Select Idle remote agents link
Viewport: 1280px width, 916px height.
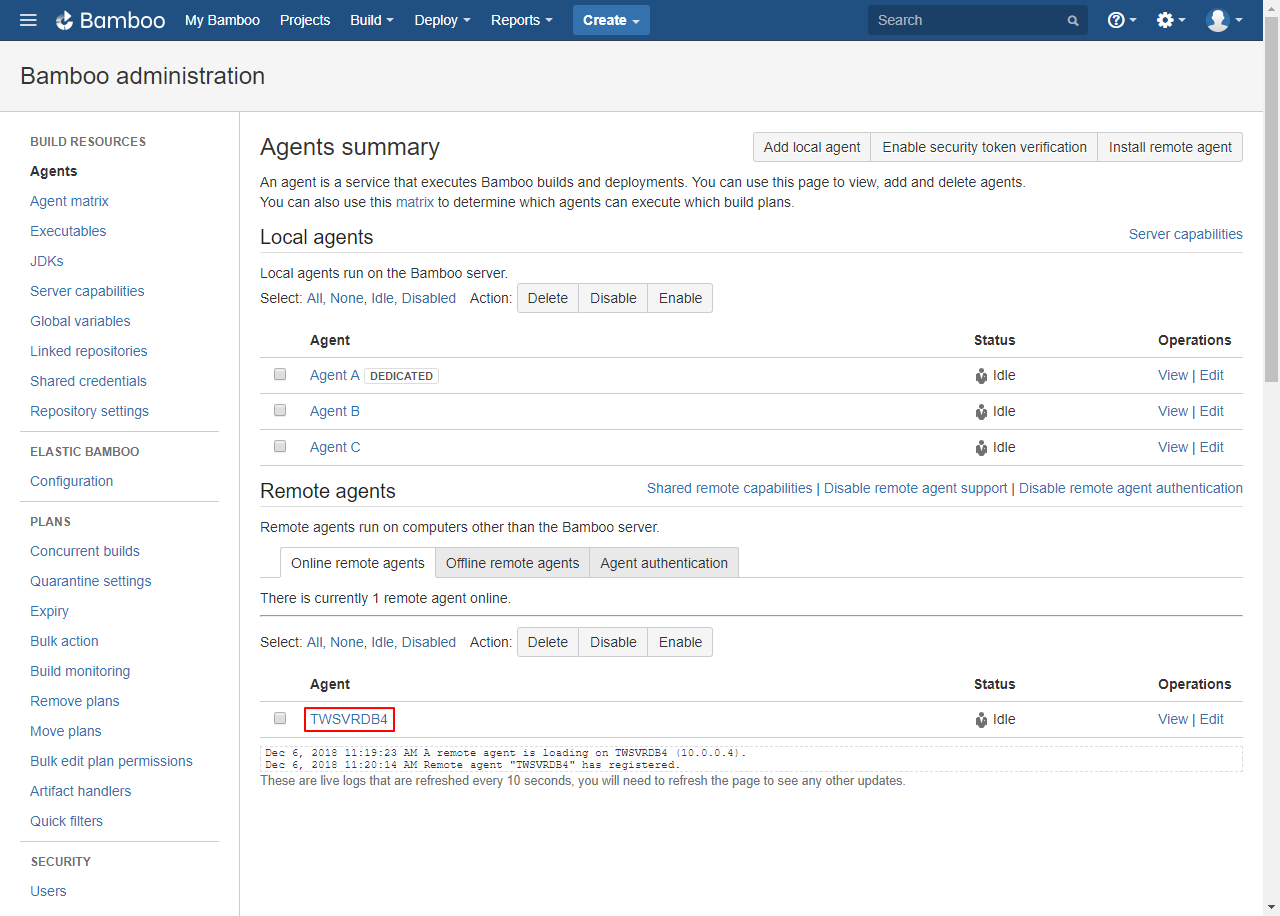[x=383, y=642]
